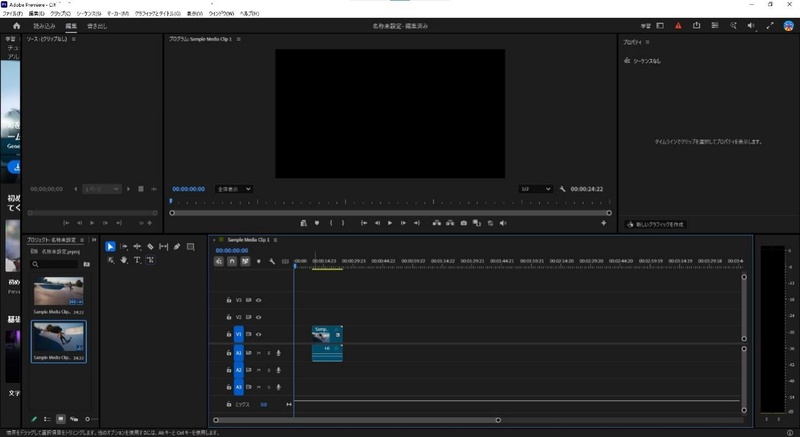Switch to the 読み込み tab

tap(44, 26)
